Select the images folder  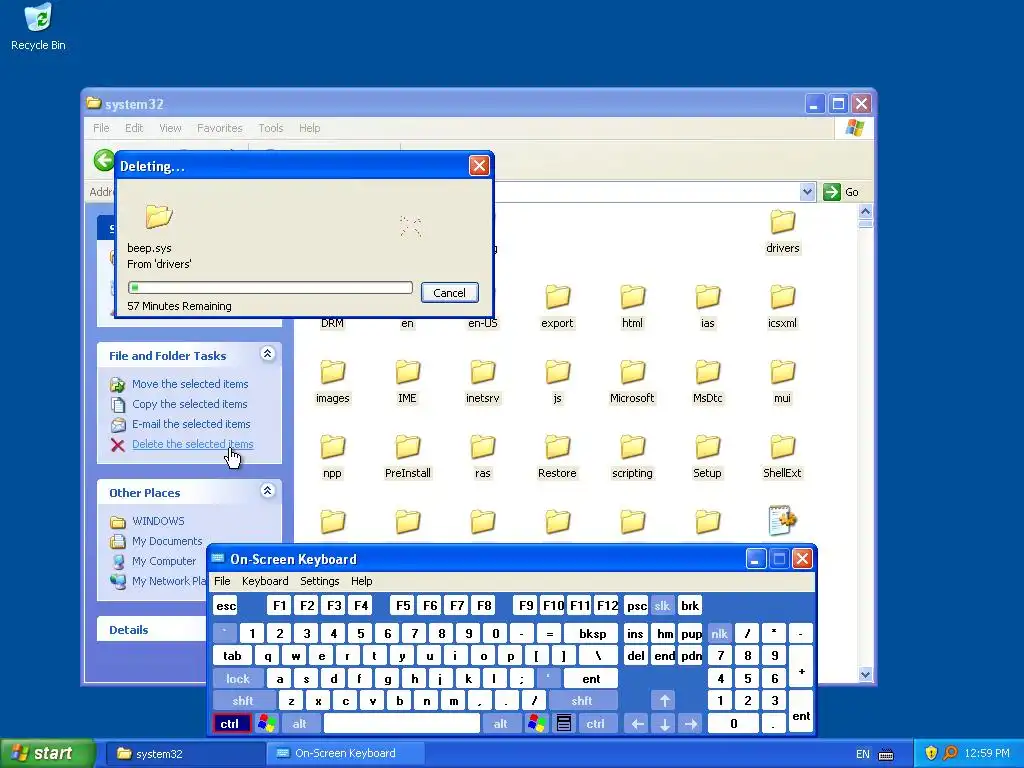coord(332,381)
